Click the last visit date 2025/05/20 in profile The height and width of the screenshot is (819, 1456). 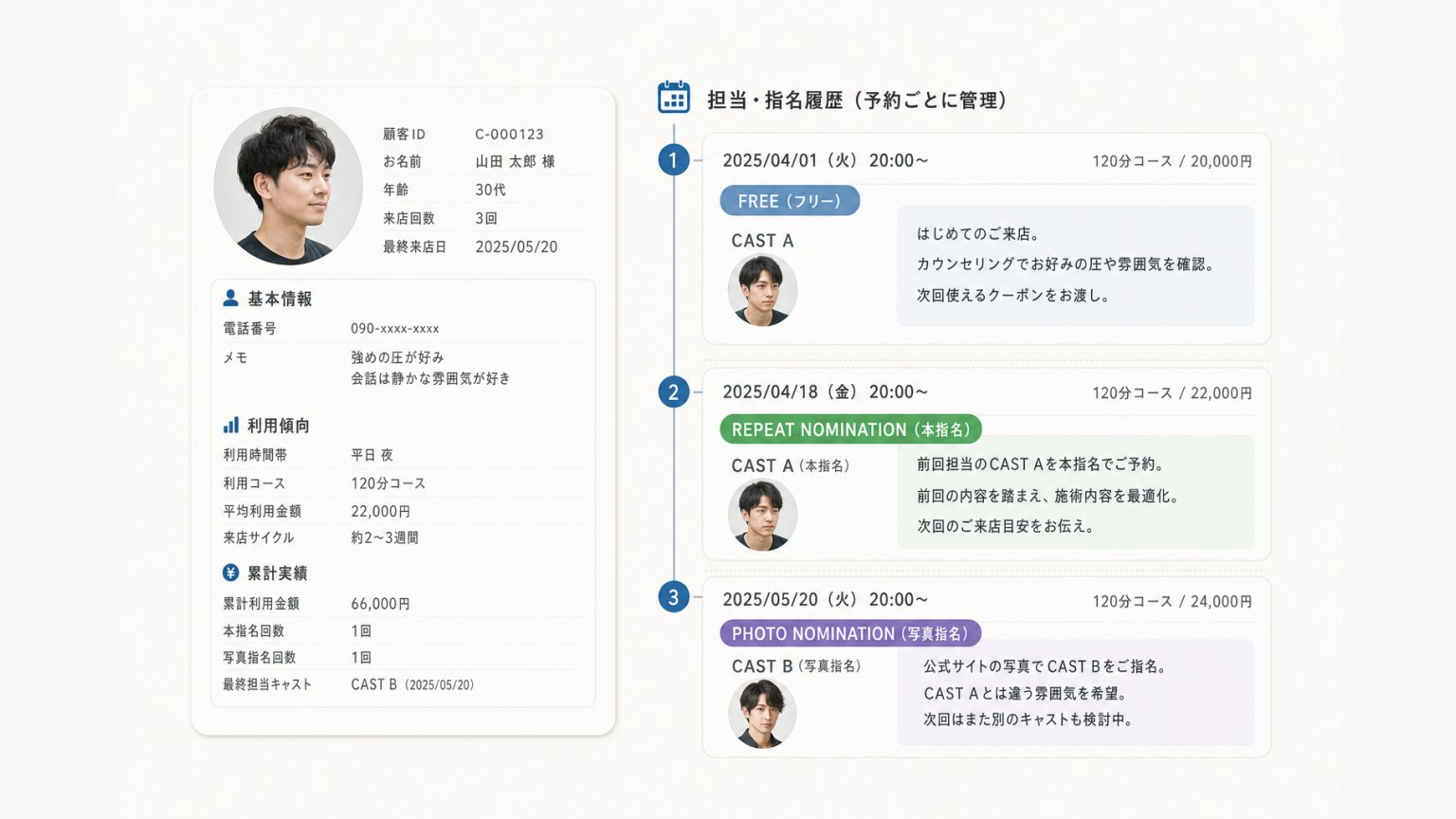[517, 246]
